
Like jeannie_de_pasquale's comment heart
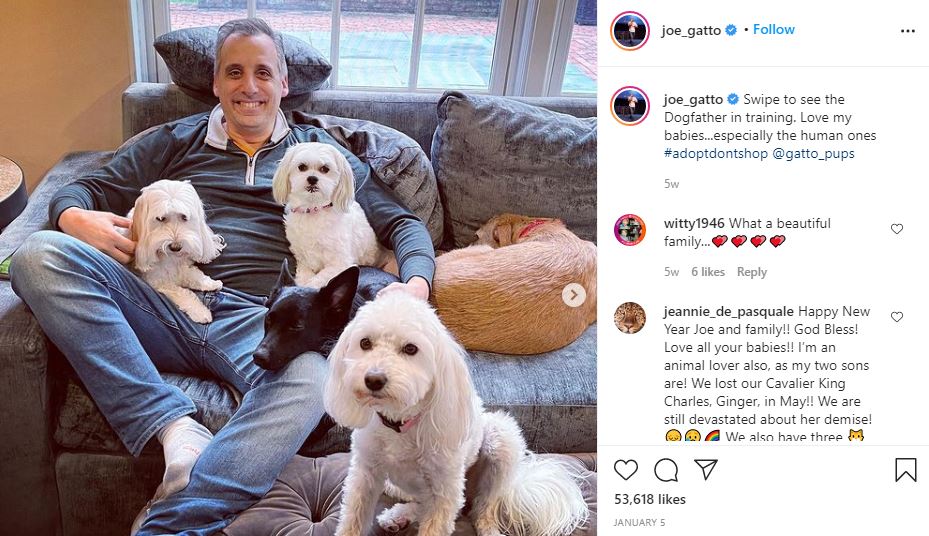point(897,317)
